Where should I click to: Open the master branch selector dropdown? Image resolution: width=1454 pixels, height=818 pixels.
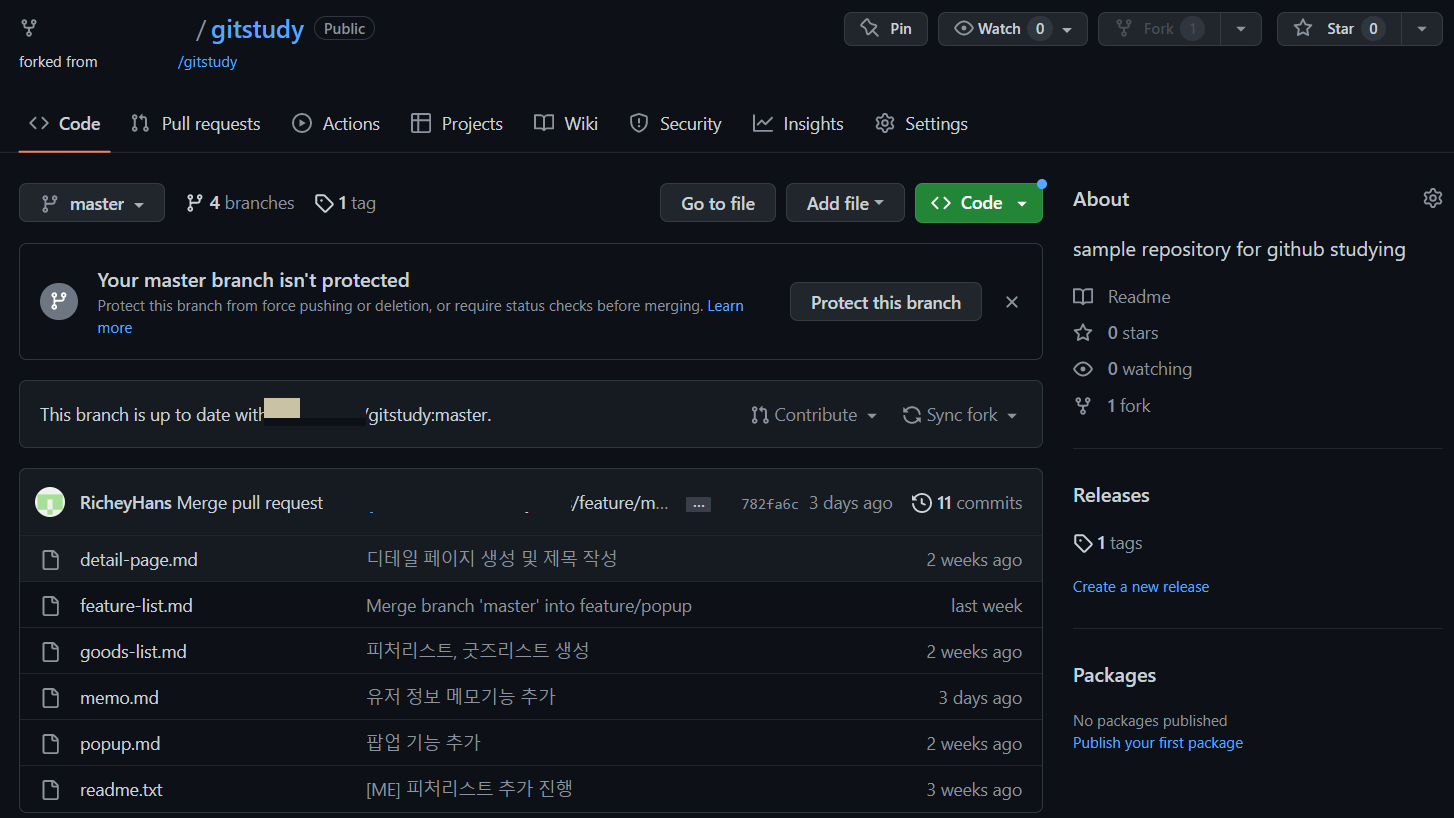pyautogui.click(x=92, y=203)
